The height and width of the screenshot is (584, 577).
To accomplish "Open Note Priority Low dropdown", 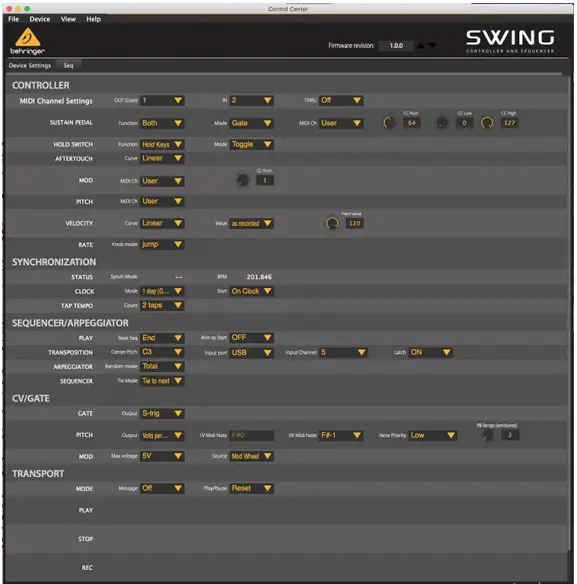I will point(433,435).
